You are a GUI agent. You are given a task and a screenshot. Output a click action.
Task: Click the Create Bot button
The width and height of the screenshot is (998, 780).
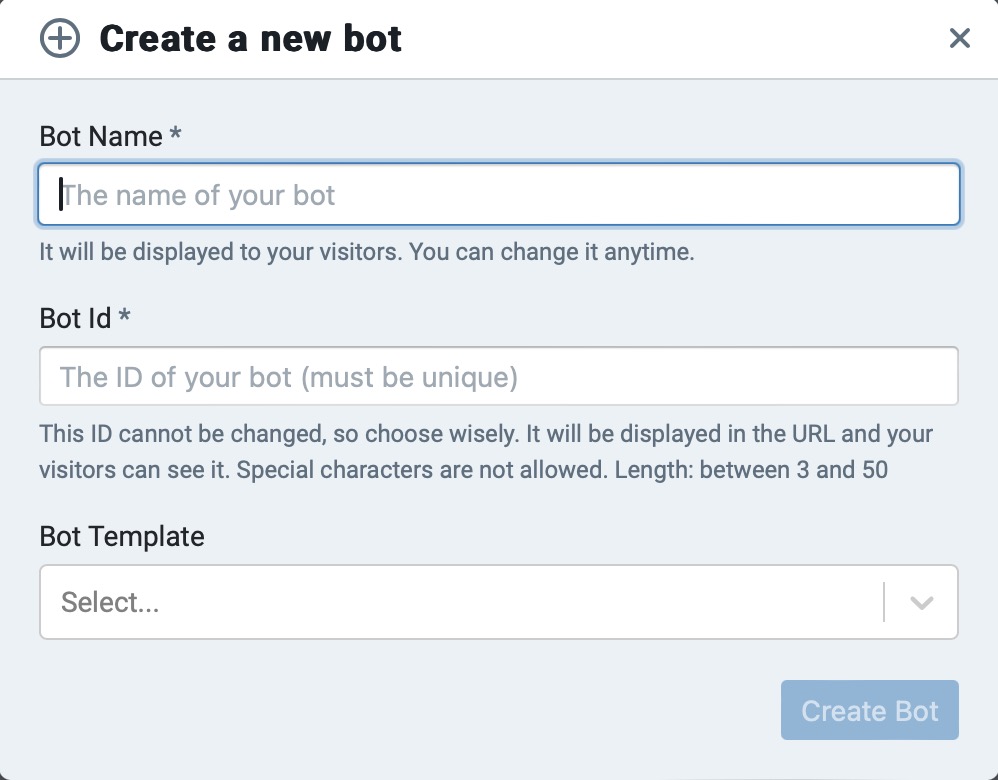pyautogui.click(x=869, y=710)
